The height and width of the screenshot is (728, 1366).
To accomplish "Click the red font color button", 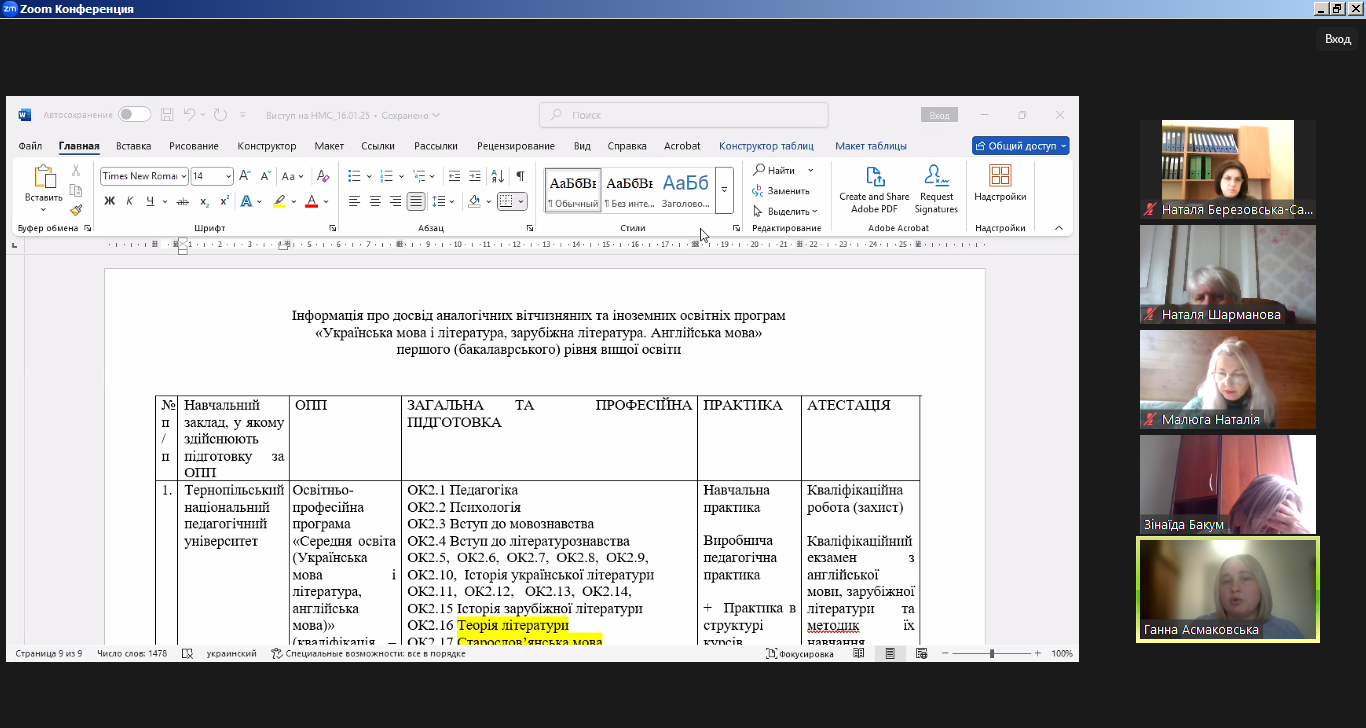I will point(311,201).
